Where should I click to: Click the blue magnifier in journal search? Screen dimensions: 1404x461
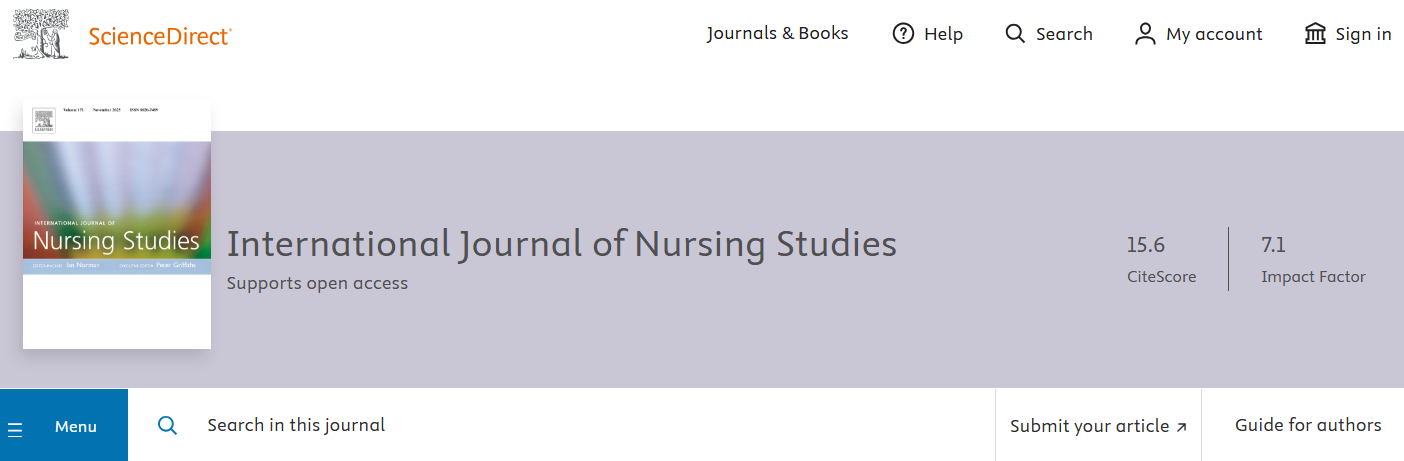click(168, 426)
